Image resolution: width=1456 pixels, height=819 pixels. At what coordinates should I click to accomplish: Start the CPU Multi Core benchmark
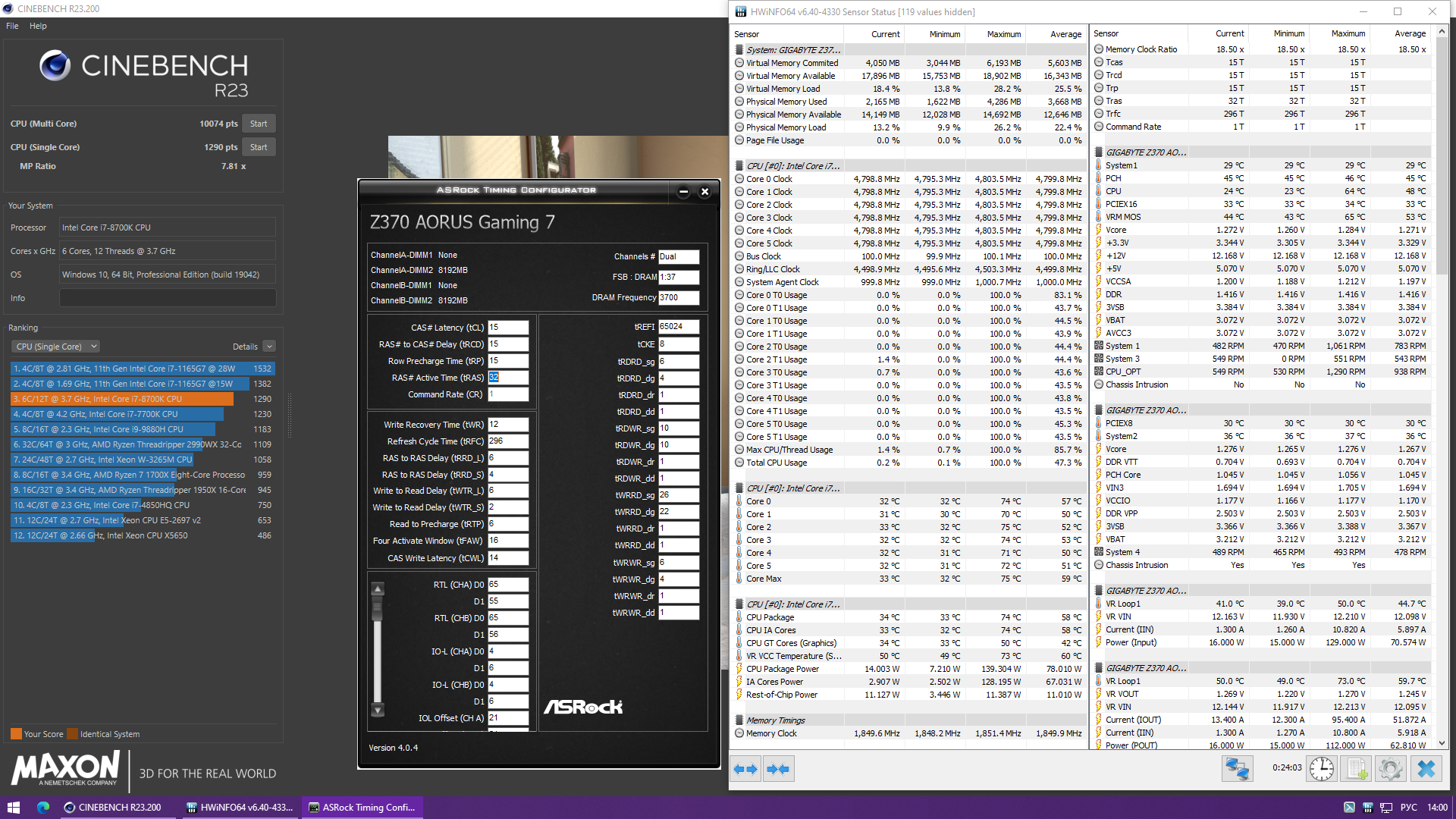pos(259,124)
